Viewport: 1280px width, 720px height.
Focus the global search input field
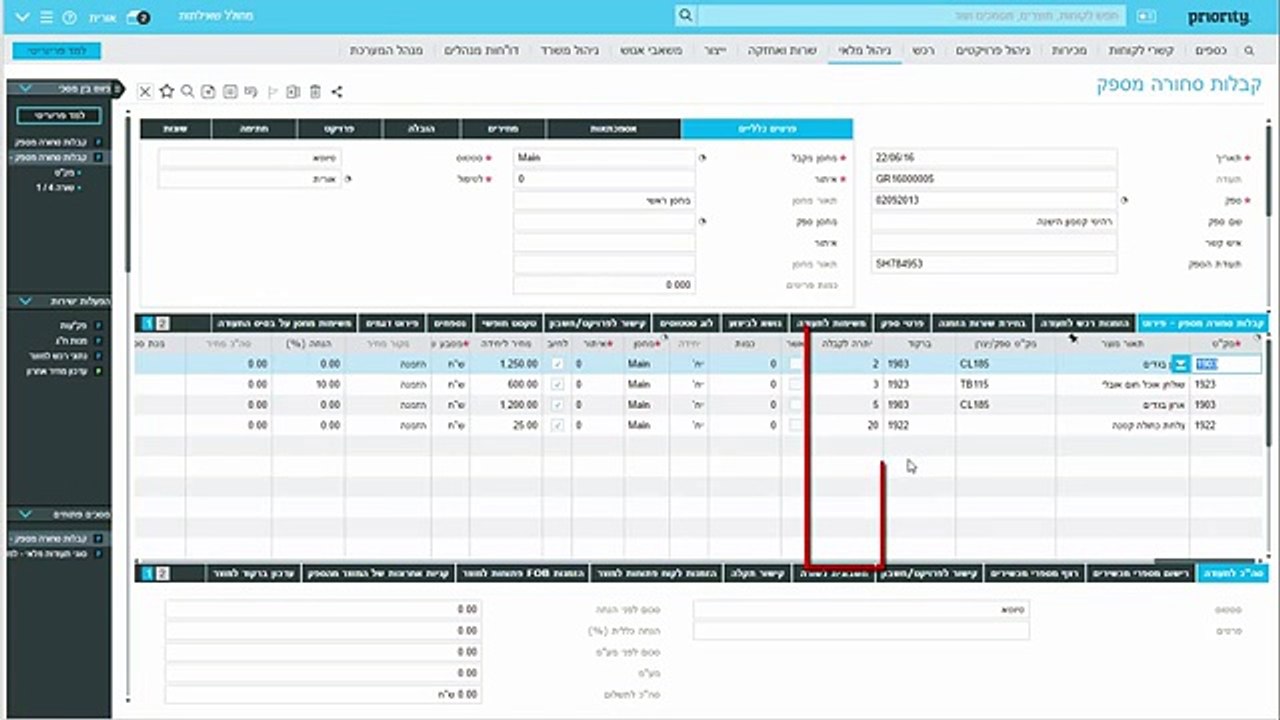(x=911, y=16)
